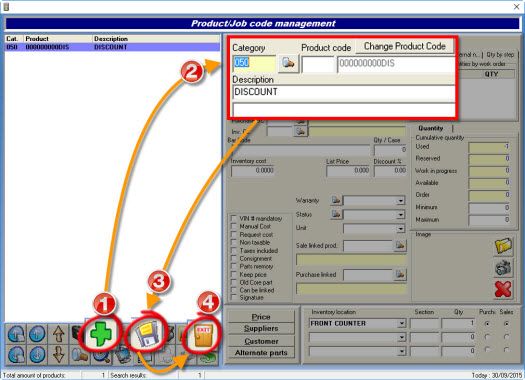Switch to the Qty by step tab
The height and width of the screenshot is (380, 525).
(x=500, y=54)
